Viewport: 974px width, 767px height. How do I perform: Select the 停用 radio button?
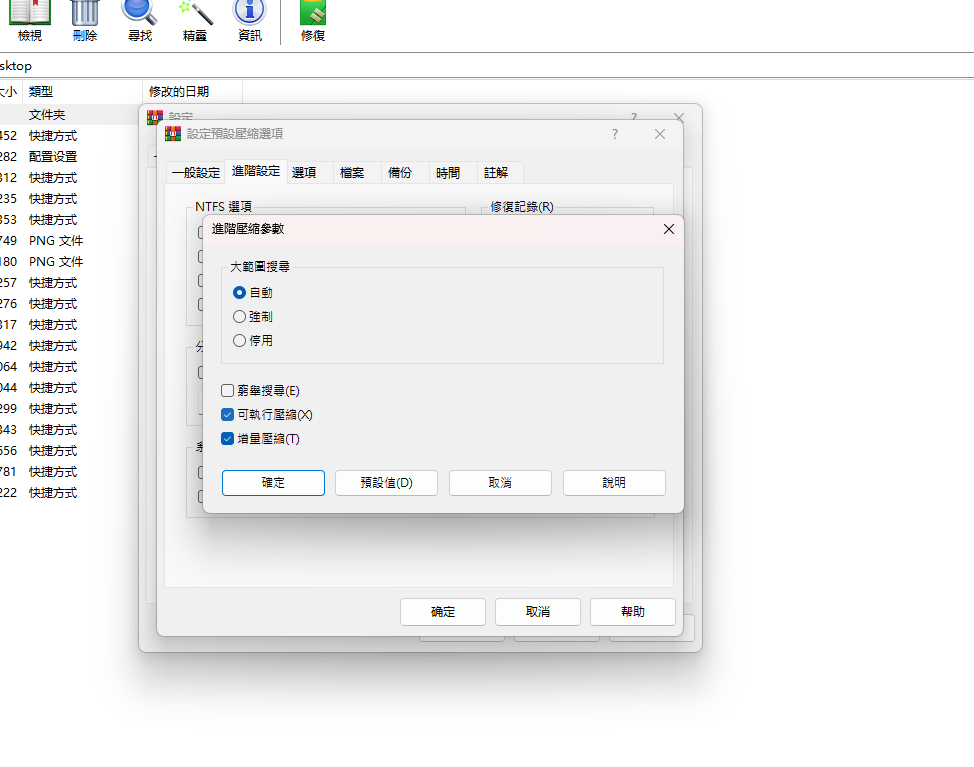coord(239,340)
